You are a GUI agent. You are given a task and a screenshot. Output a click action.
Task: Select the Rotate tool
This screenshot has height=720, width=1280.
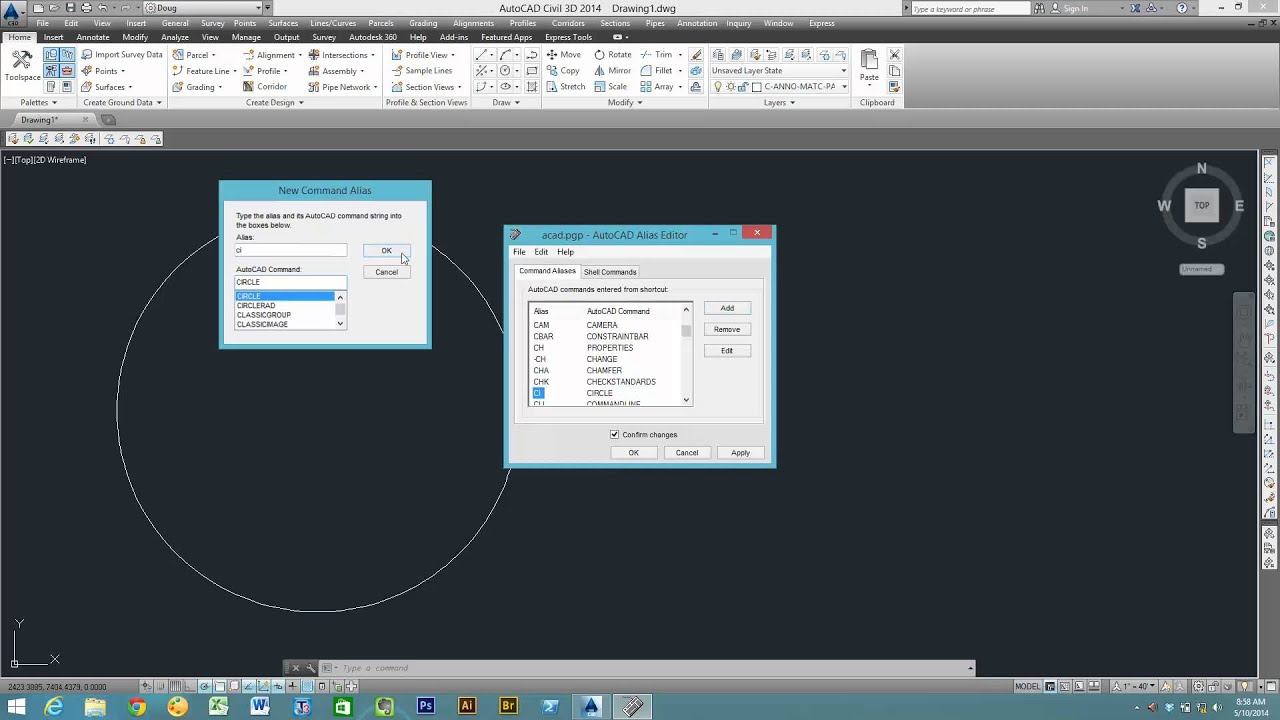[x=612, y=54]
